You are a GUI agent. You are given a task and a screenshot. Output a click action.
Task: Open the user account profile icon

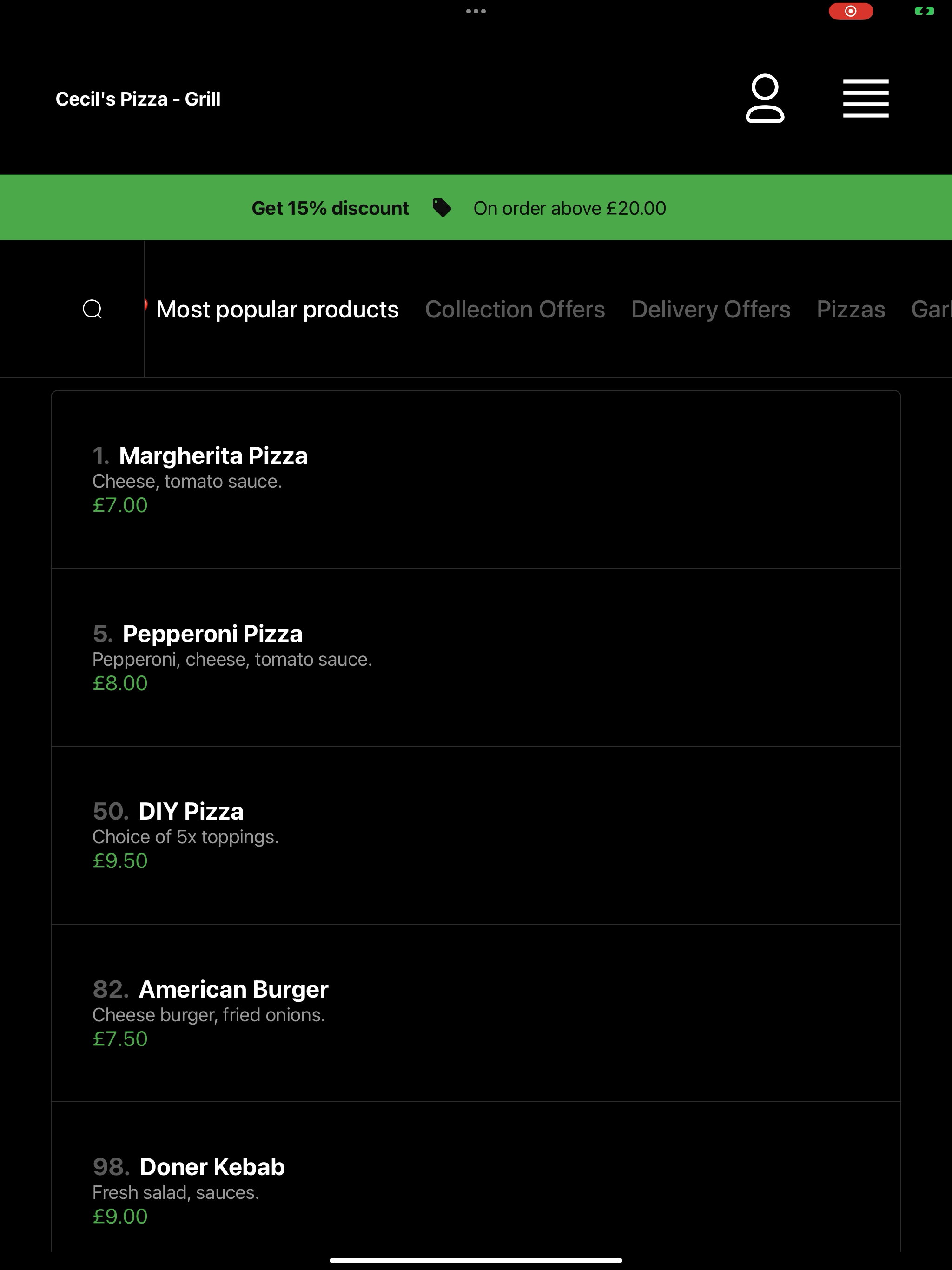click(x=765, y=98)
